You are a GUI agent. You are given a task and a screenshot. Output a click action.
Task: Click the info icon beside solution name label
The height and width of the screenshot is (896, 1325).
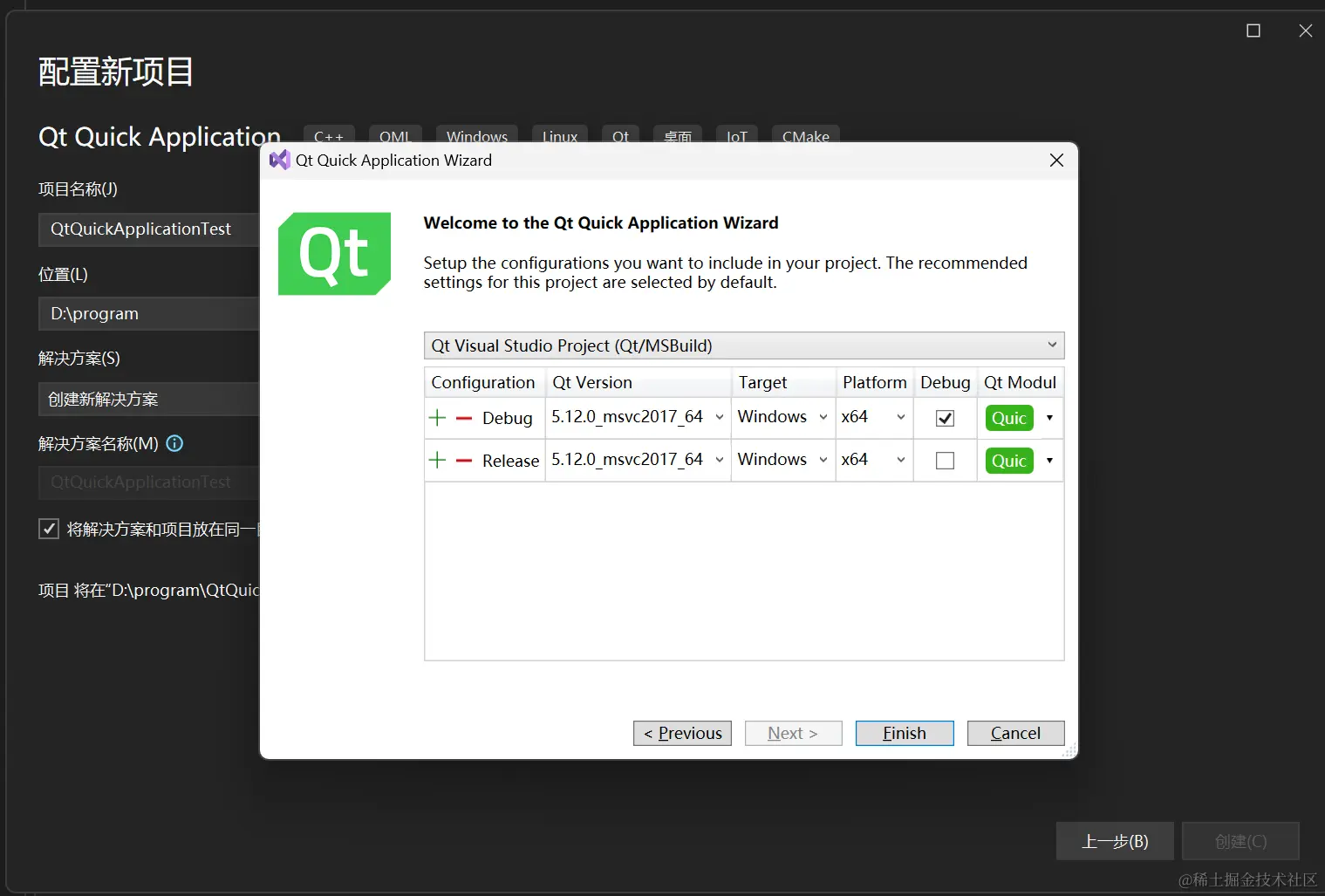coord(174,443)
